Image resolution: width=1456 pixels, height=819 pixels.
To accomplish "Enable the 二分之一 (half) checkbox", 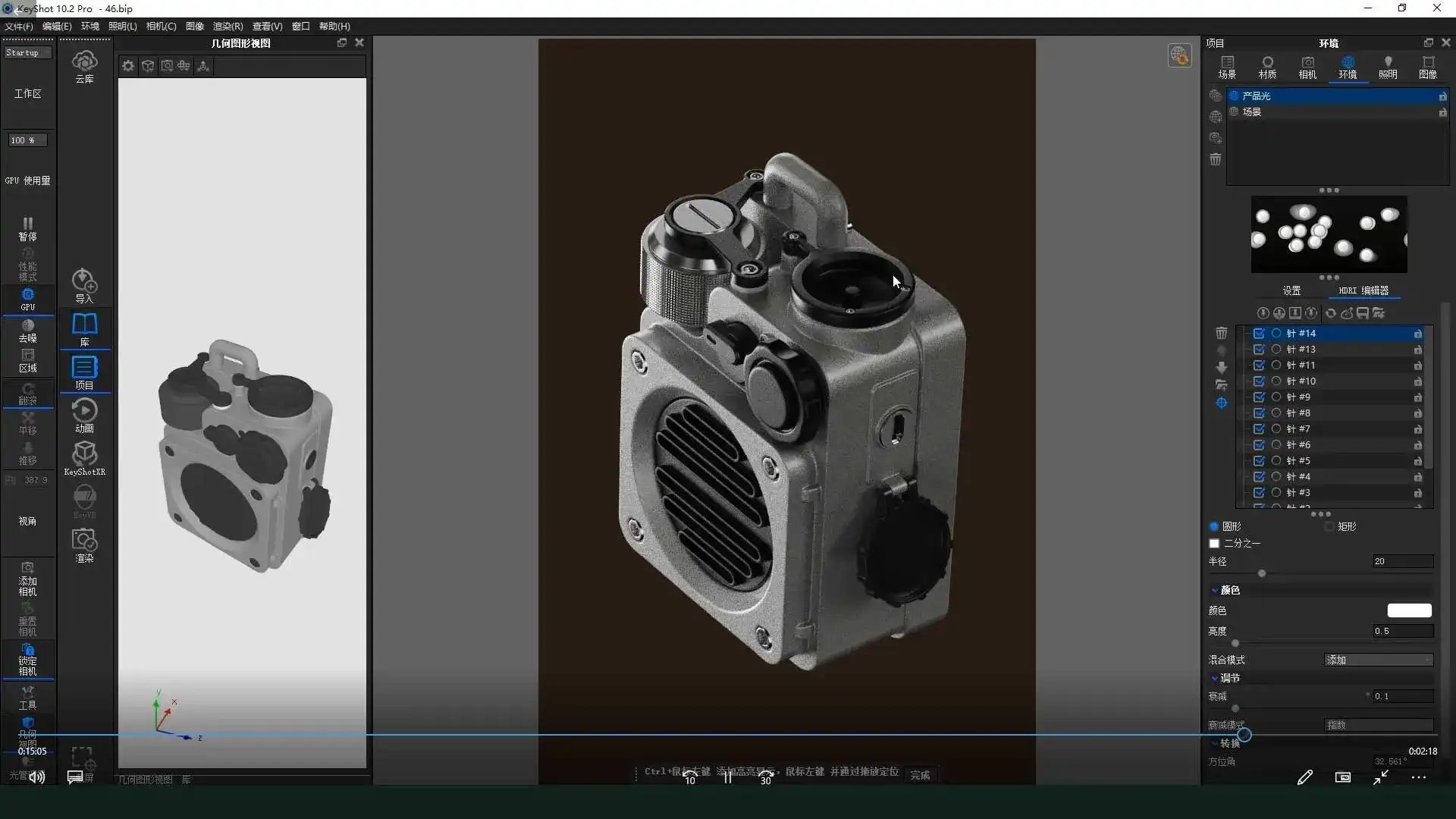I will tap(1214, 544).
